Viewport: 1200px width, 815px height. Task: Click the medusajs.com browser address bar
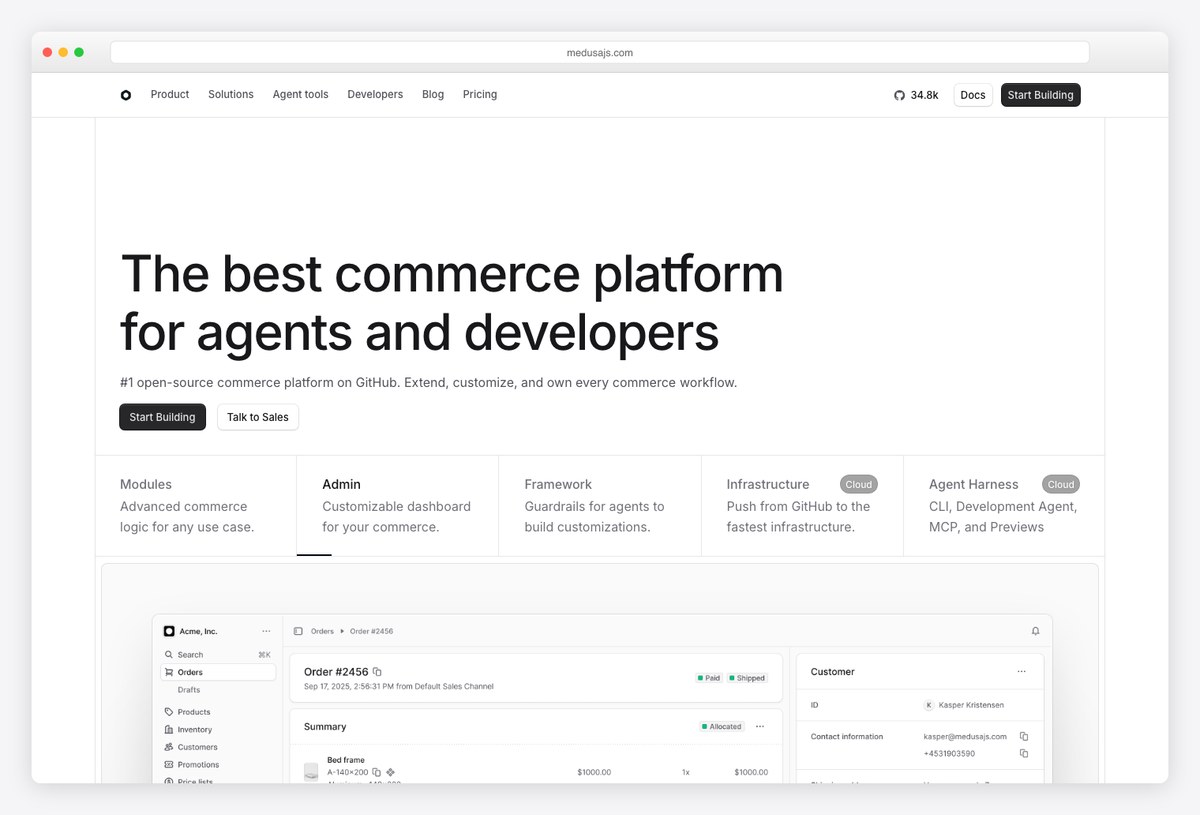point(600,53)
